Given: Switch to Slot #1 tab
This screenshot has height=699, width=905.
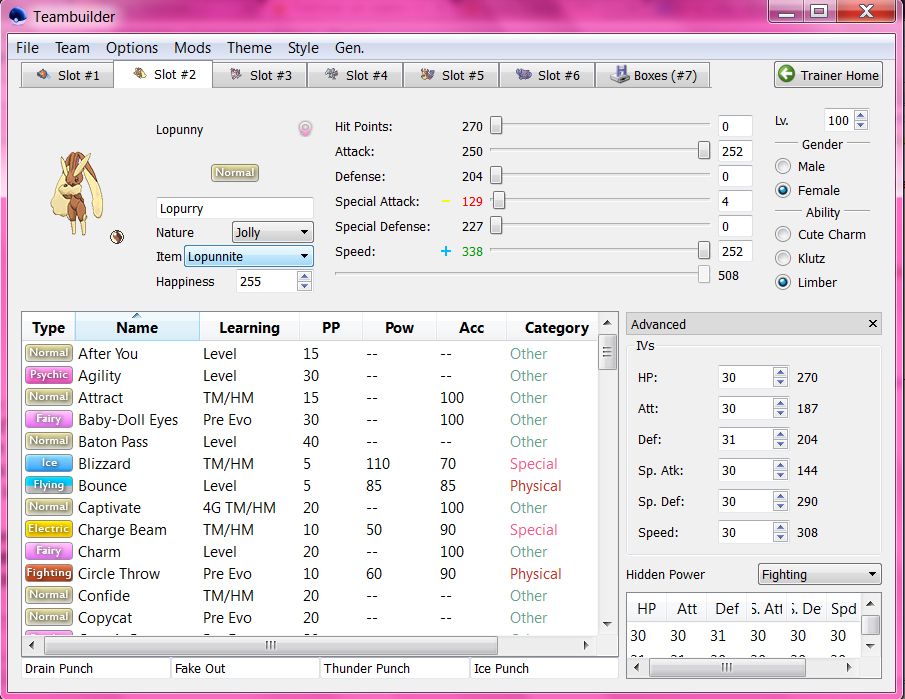Looking at the screenshot, I should pos(68,75).
